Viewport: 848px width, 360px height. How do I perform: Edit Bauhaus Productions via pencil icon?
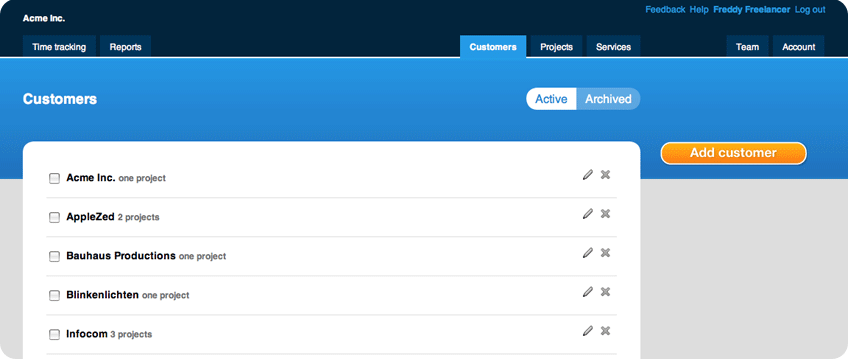(588, 252)
